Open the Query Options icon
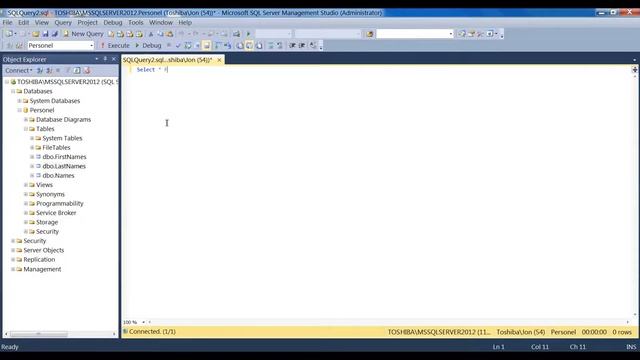 [x=197, y=45]
